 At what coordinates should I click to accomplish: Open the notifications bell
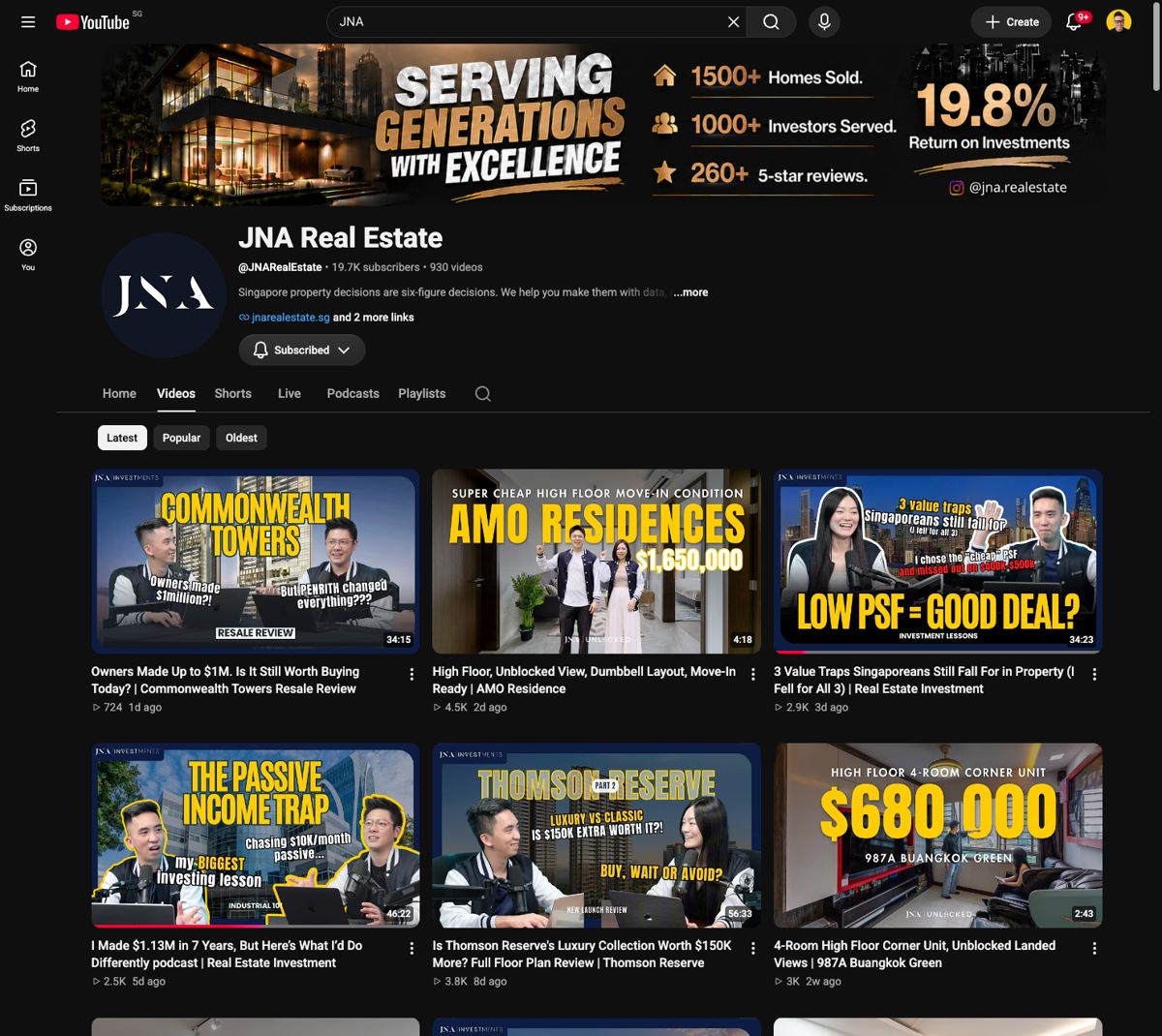point(1074,21)
